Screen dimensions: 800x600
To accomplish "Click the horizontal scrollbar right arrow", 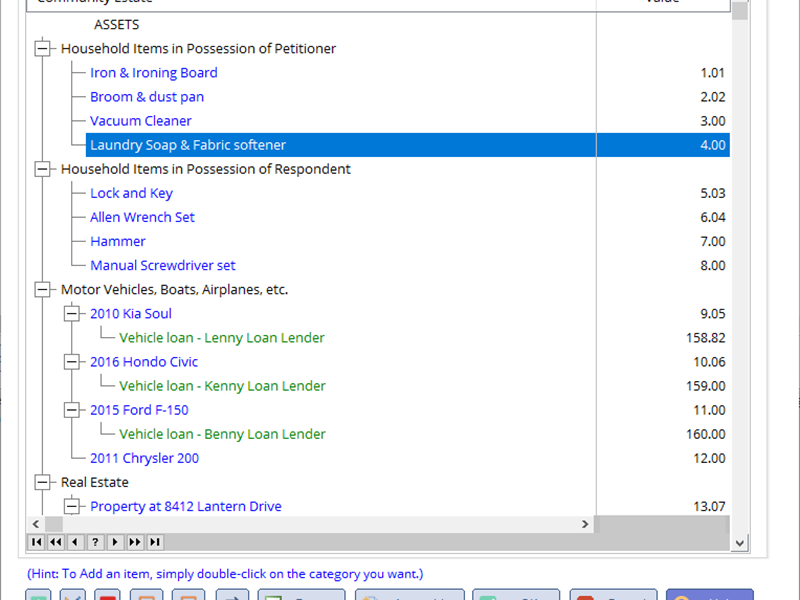I will coord(586,524).
